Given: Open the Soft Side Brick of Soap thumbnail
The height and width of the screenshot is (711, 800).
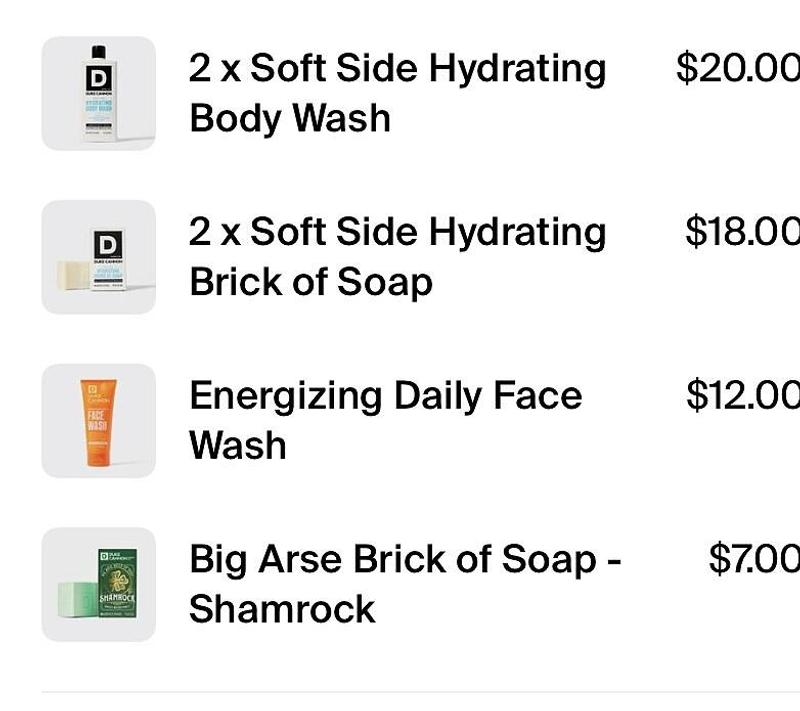Looking at the screenshot, I should 98,257.
